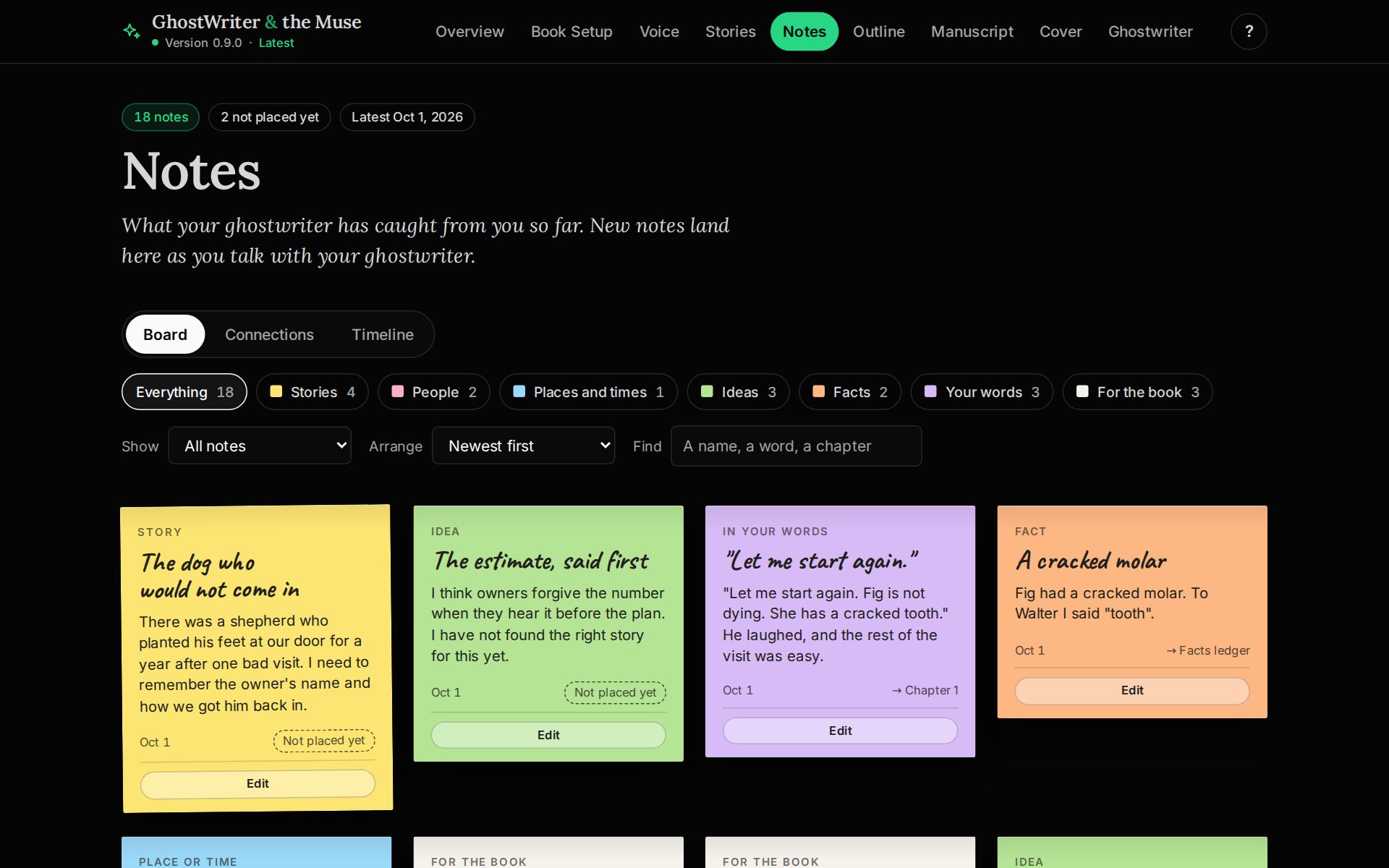Click the pink People swatch
The width and height of the screenshot is (1389, 868).
[397, 391]
